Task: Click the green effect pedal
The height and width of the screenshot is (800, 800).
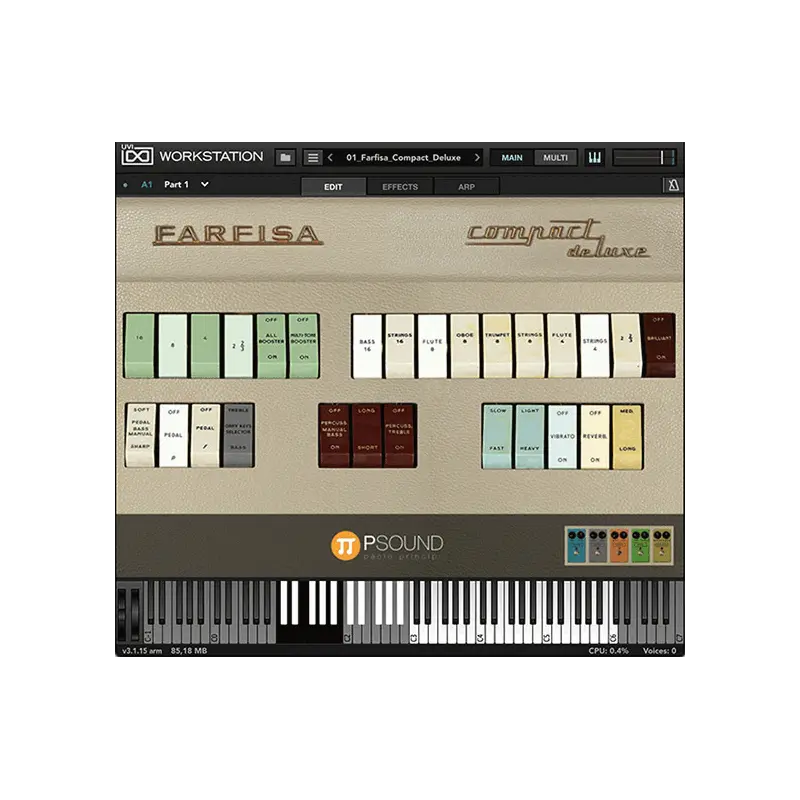Action: click(640, 546)
